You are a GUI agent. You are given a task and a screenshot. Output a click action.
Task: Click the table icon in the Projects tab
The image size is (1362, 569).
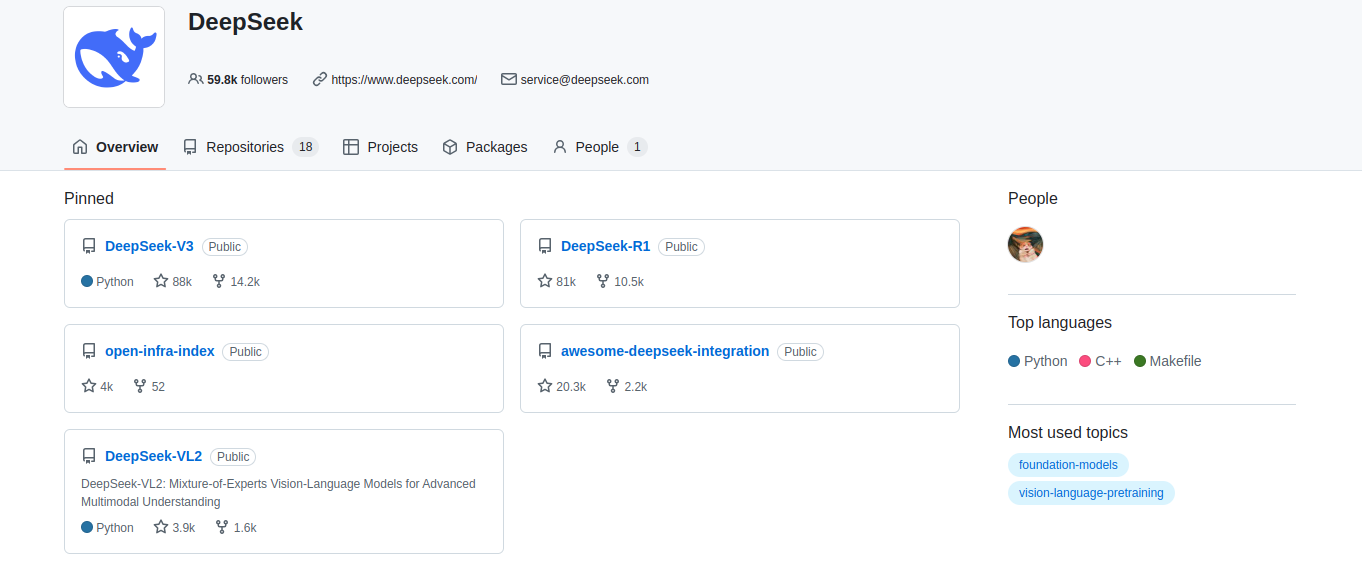pos(350,147)
